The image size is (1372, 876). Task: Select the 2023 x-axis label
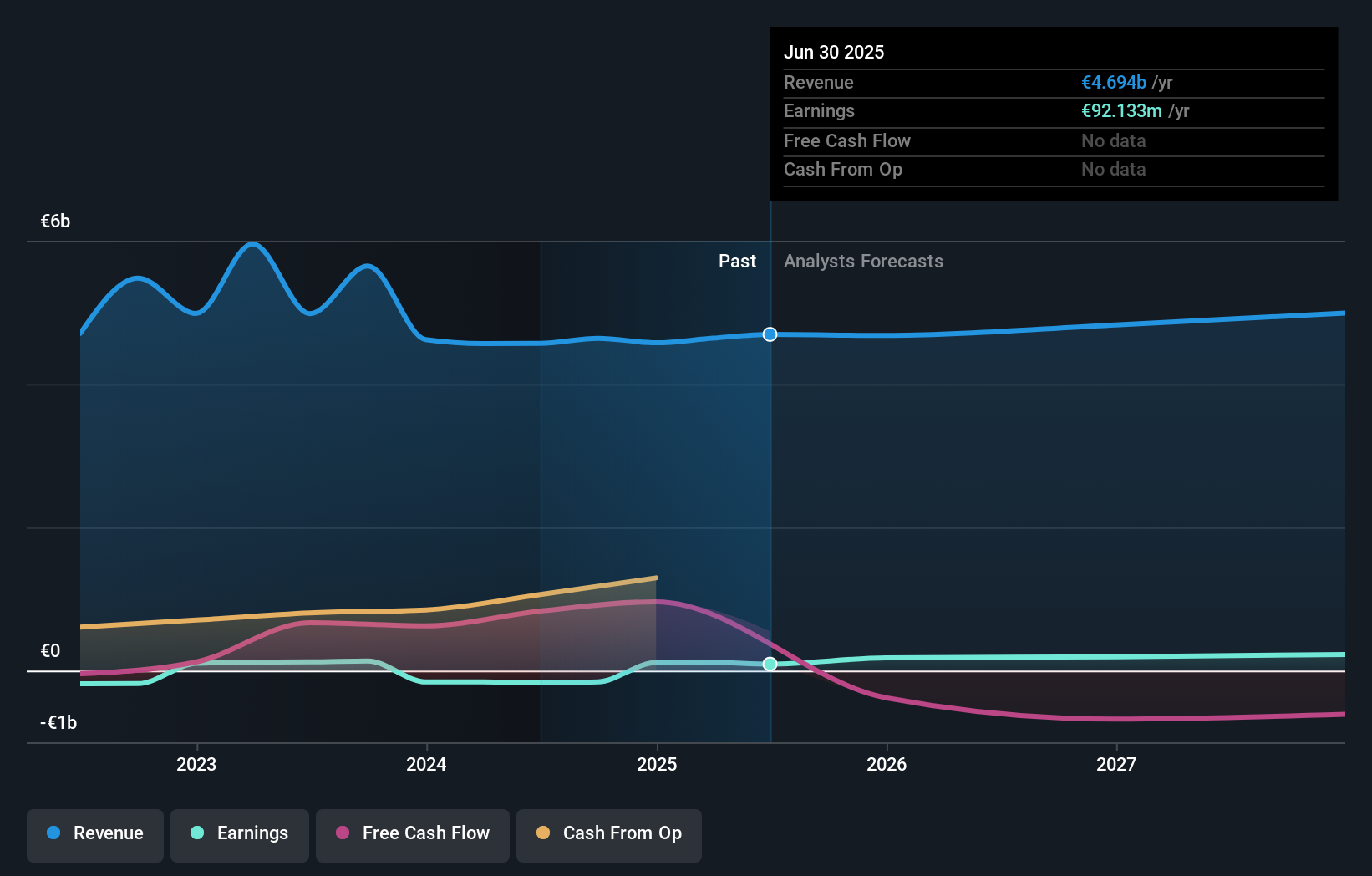coord(196,764)
